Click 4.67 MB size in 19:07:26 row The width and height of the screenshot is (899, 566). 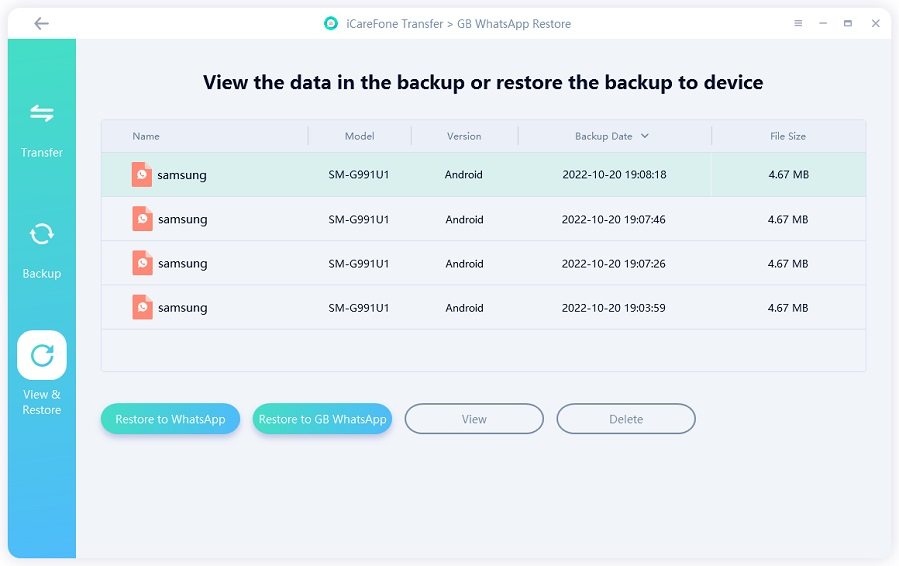point(788,263)
